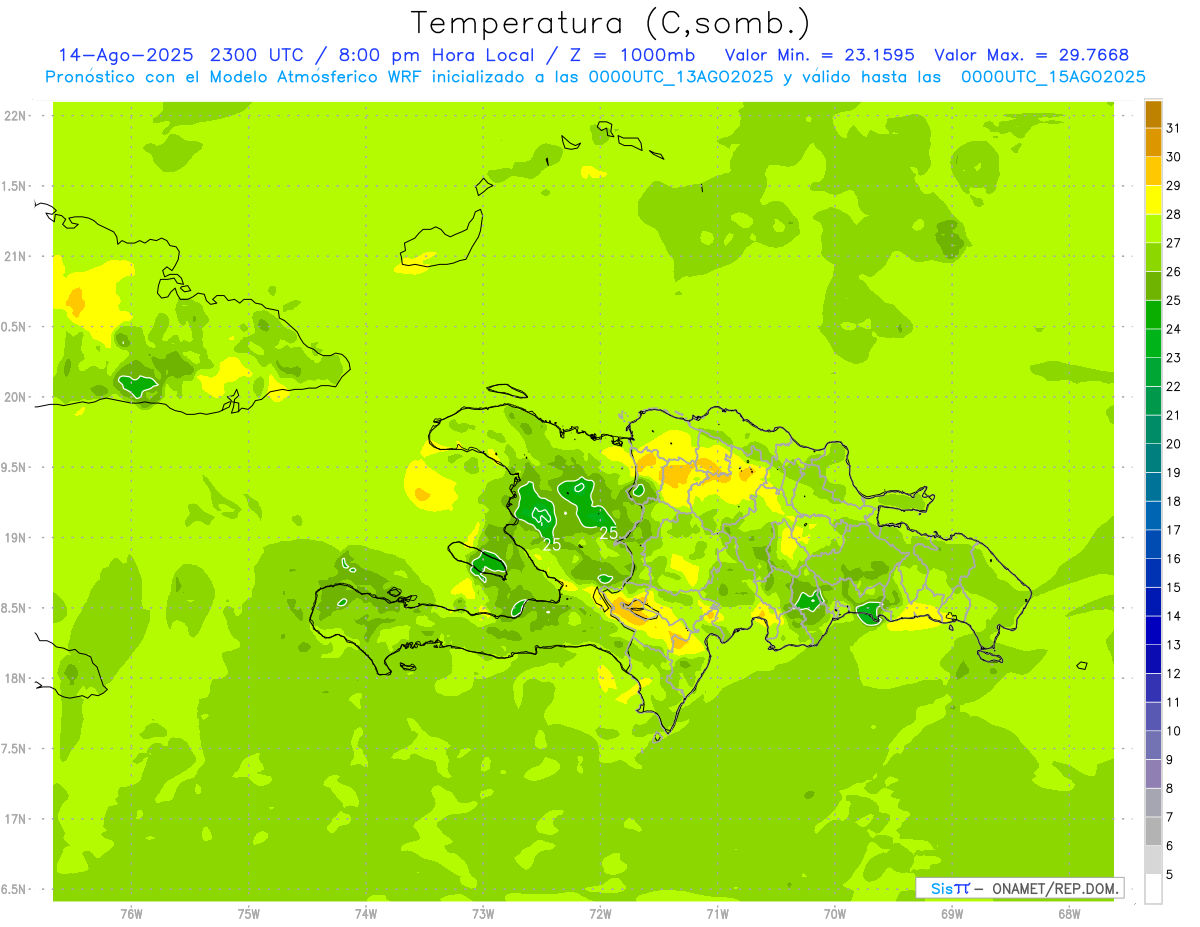Pick the yellow colorbar swatch between 28 and 29

click(1153, 200)
